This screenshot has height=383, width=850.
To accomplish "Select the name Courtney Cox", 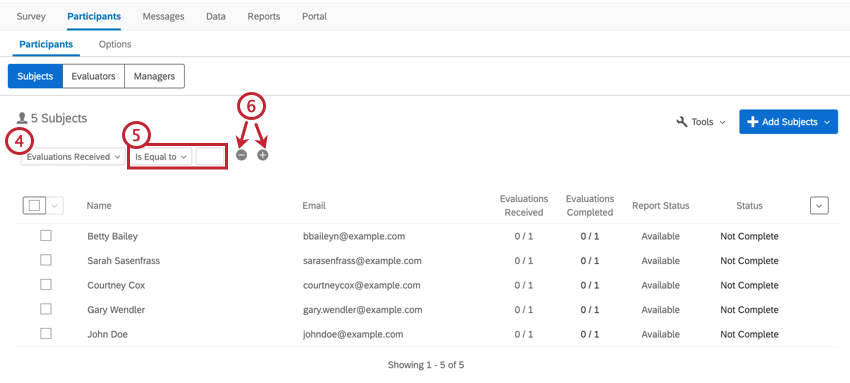I will click(x=116, y=285).
